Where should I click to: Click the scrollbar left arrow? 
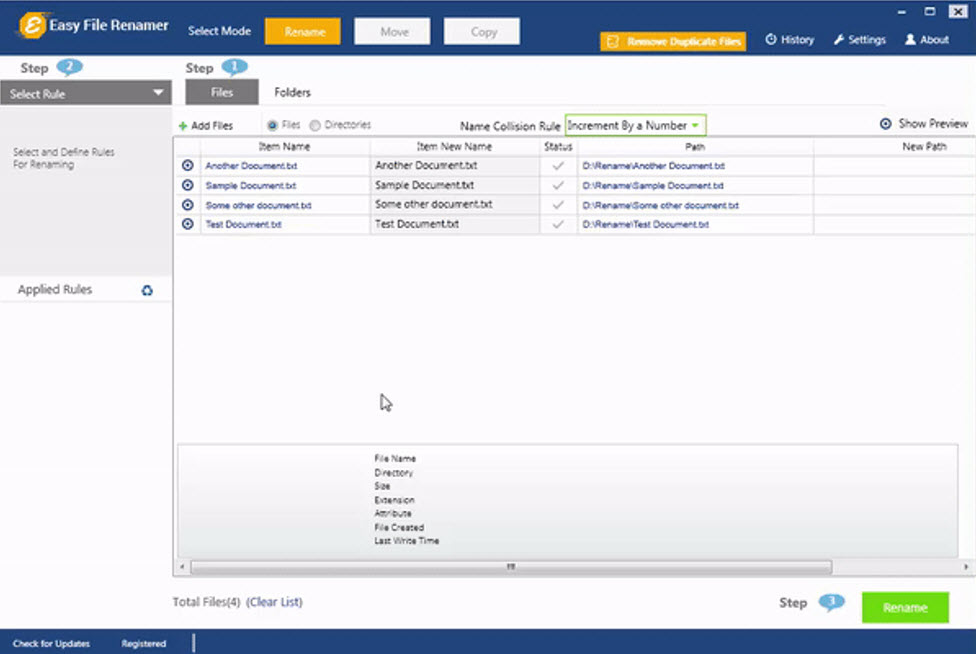[182, 567]
